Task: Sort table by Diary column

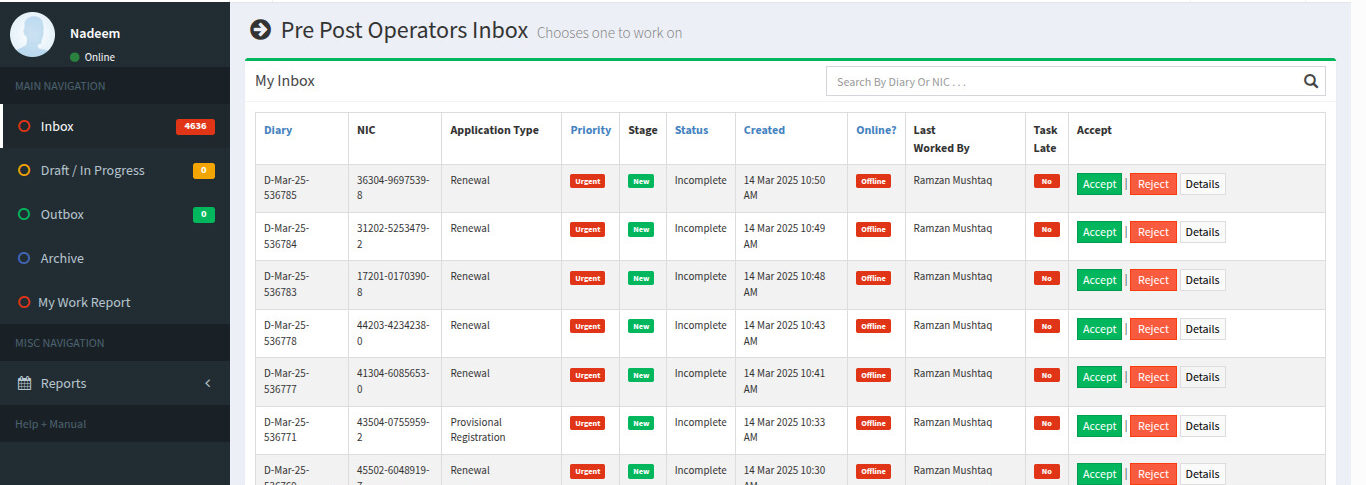Action: coord(278,130)
